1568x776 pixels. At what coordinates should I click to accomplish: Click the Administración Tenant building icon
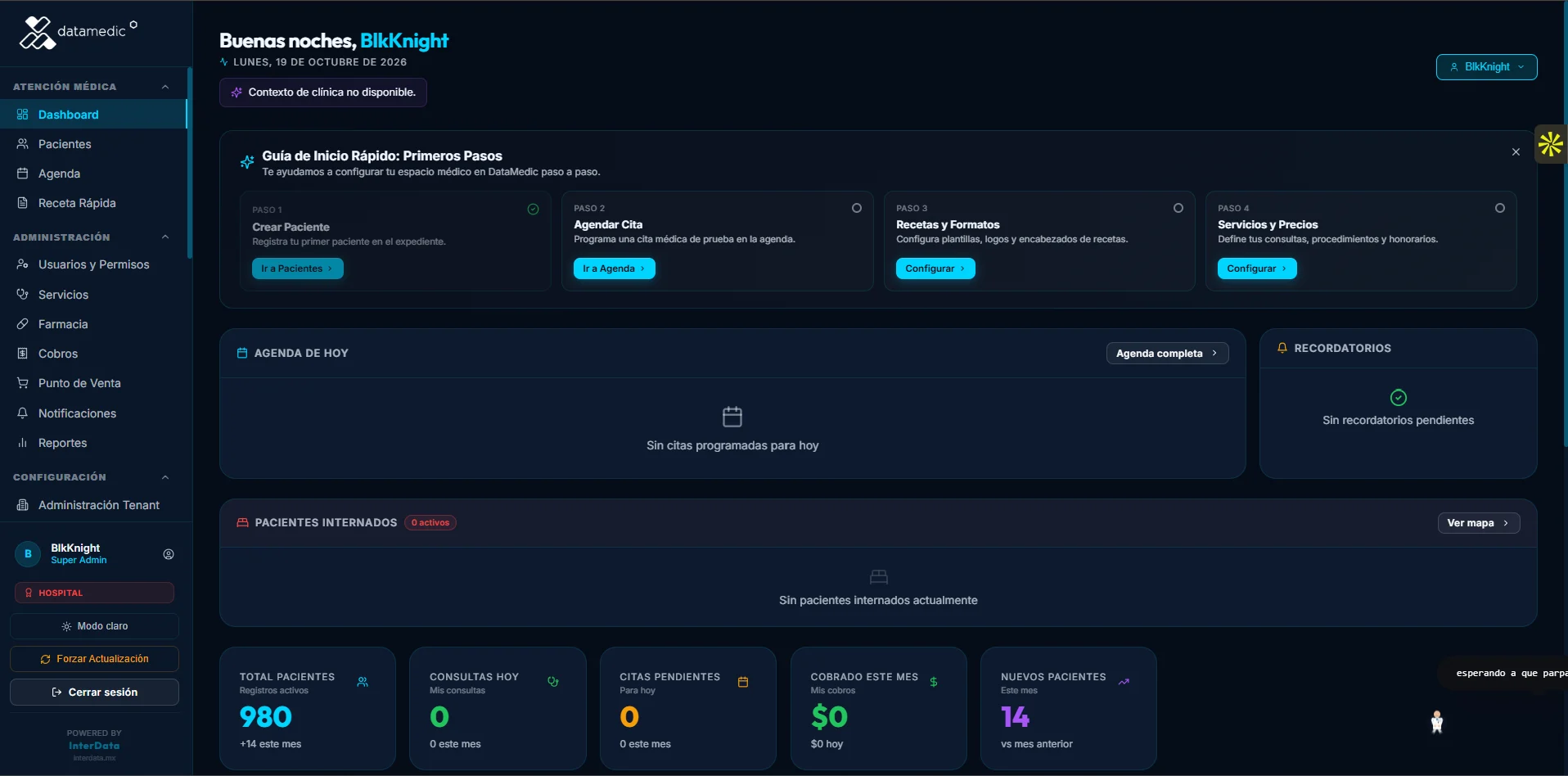click(22, 505)
